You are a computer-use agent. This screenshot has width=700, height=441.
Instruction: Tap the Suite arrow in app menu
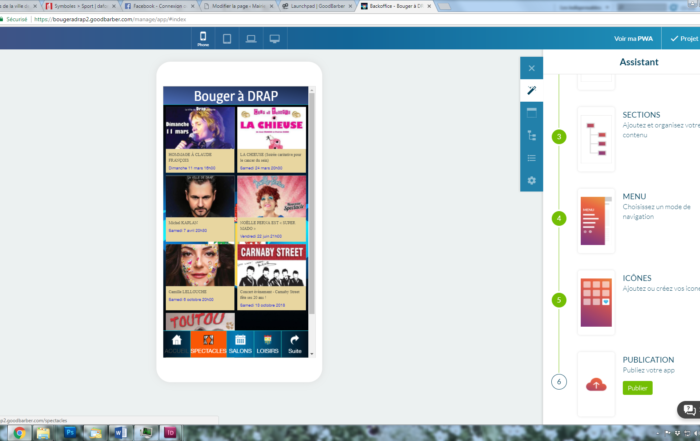(x=295, y=344)
